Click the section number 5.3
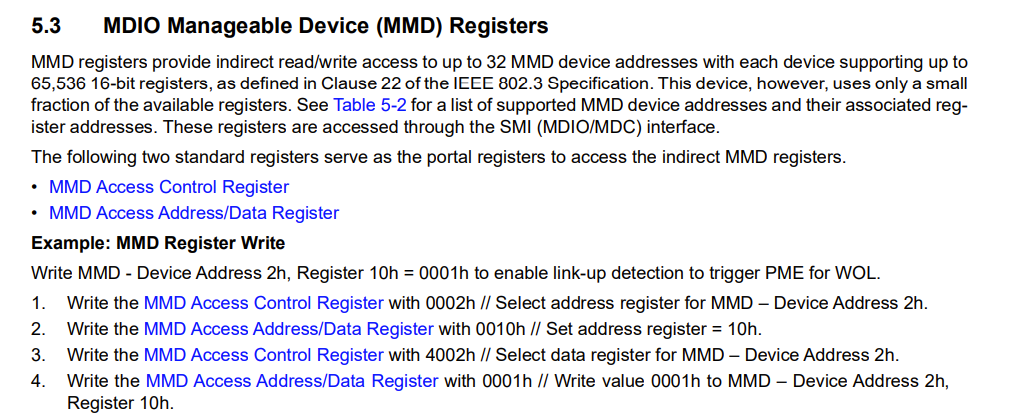The image size is (1011, 415). tap(49, 25)
